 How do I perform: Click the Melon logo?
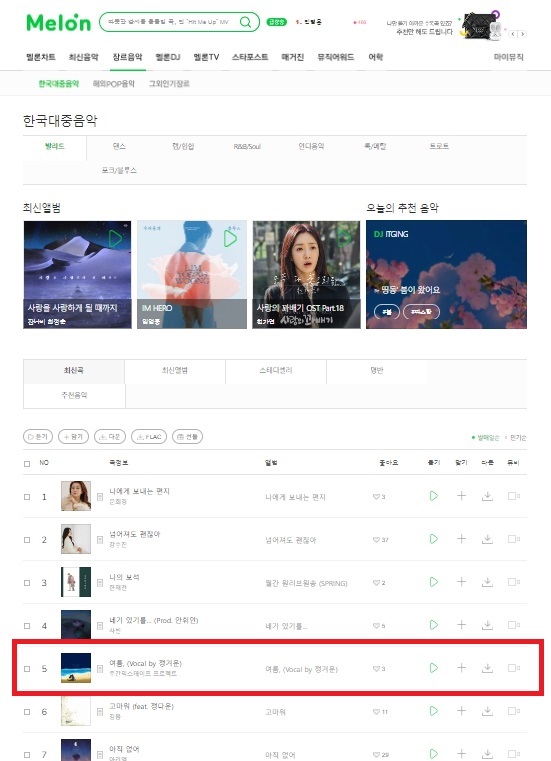coord(58,22)
